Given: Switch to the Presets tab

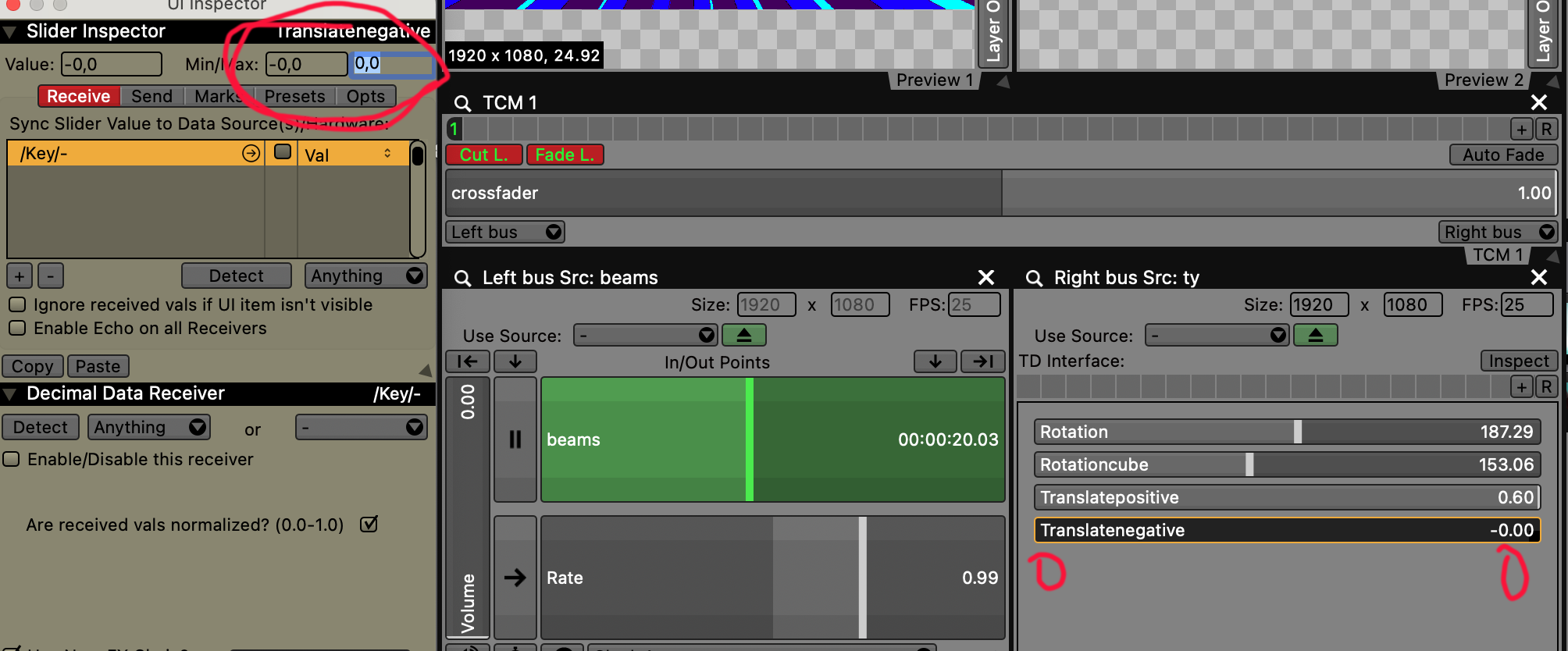Looking at the screenshot, I should click(x=294, y=96).
